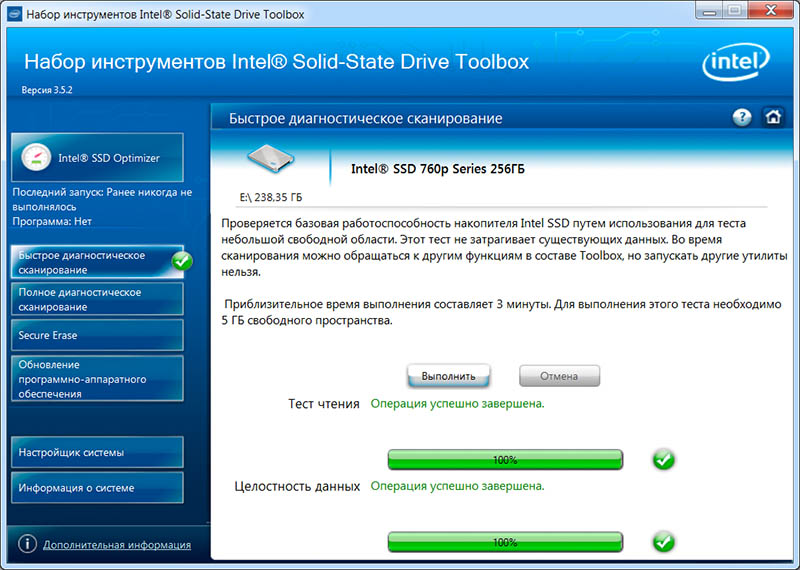The width and height of the screenshot is (800, 570).
Task: Open Secure Erase section
Action: pyautogui.click(x=97, y=335)
